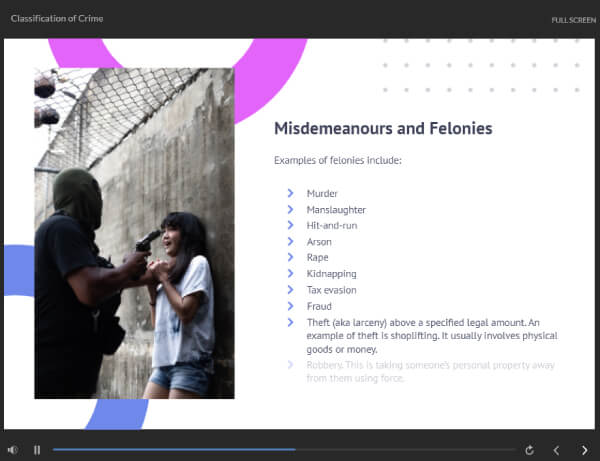This screenshot has height=461, width=600.
Task: Enter full screen mode
Action: coord(573,20)
